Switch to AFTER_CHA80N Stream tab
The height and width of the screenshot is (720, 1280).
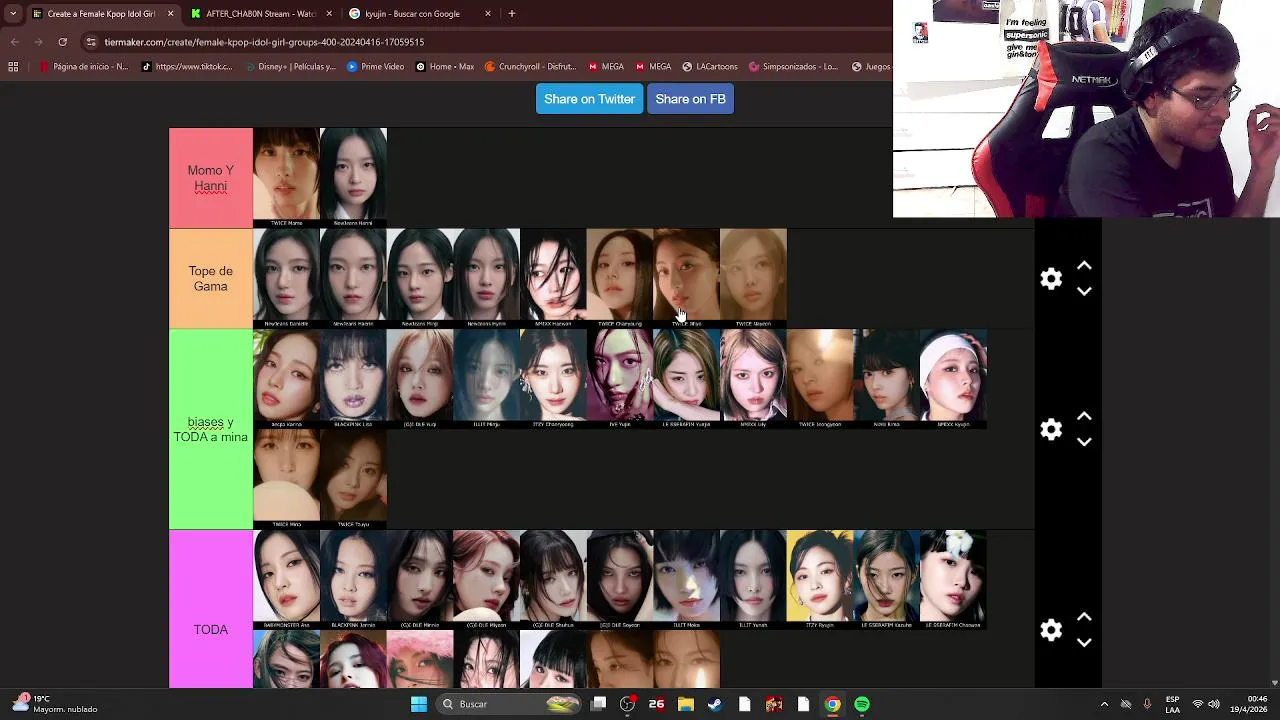(260, 14)
